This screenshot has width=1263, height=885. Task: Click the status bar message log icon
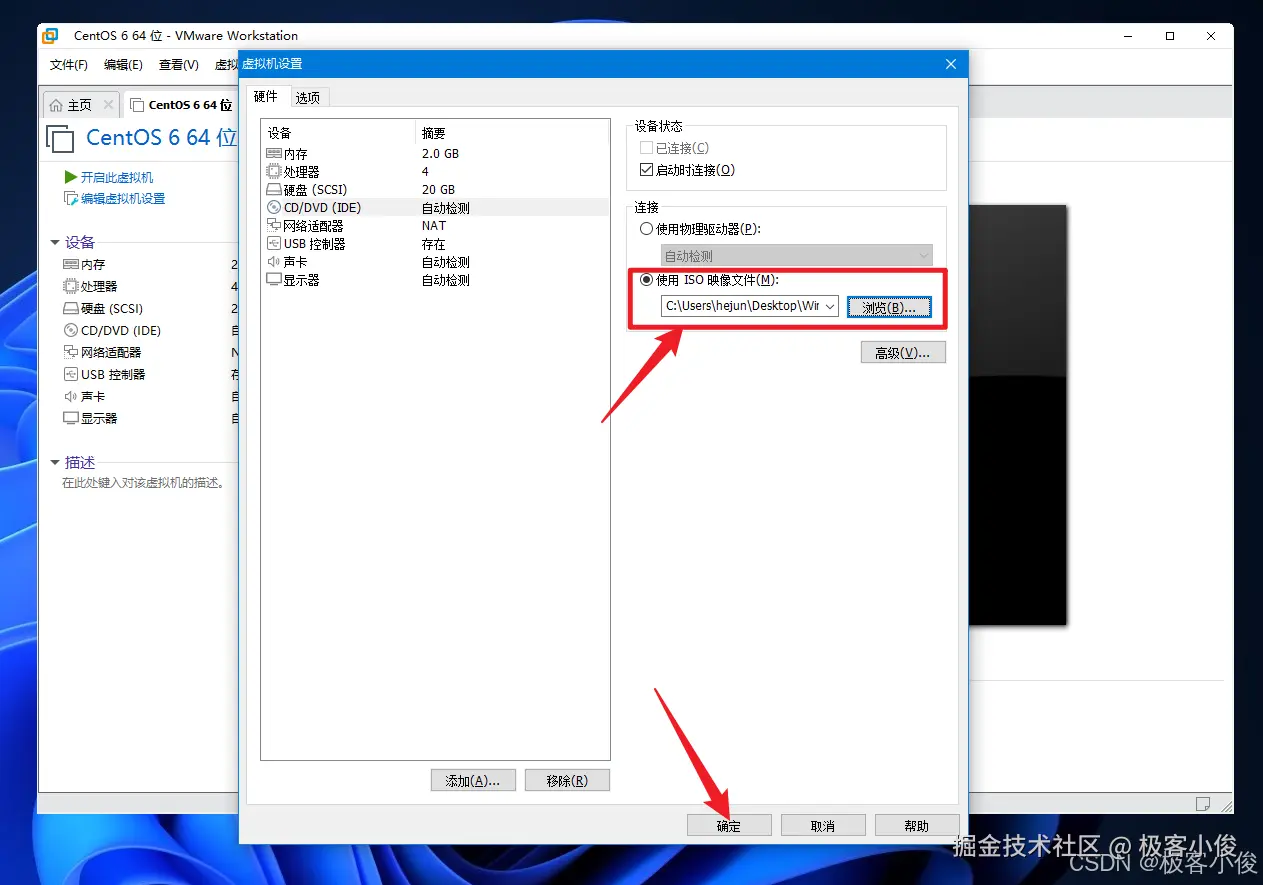1204,804
